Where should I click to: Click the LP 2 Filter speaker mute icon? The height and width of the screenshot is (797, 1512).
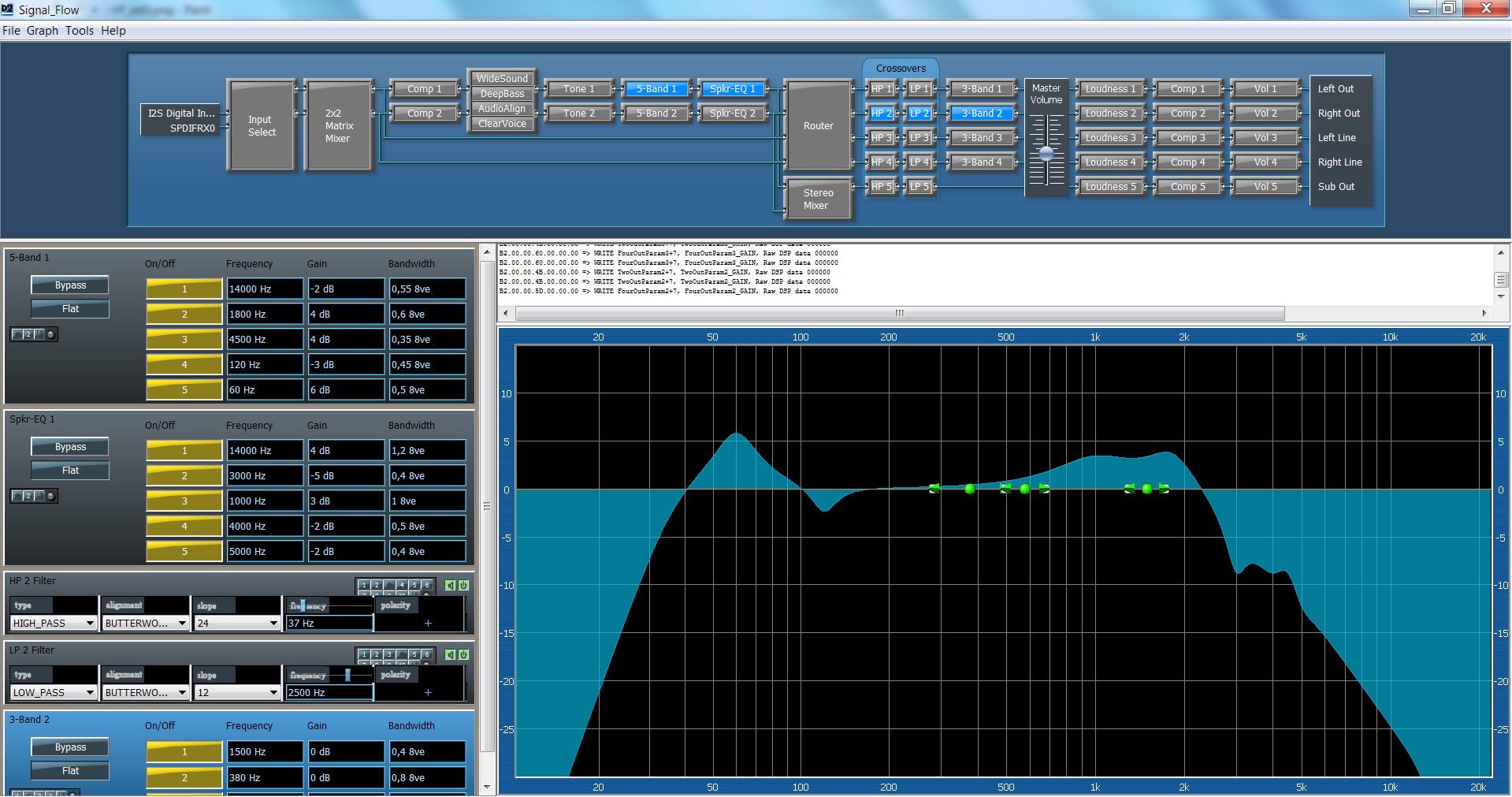450,655
